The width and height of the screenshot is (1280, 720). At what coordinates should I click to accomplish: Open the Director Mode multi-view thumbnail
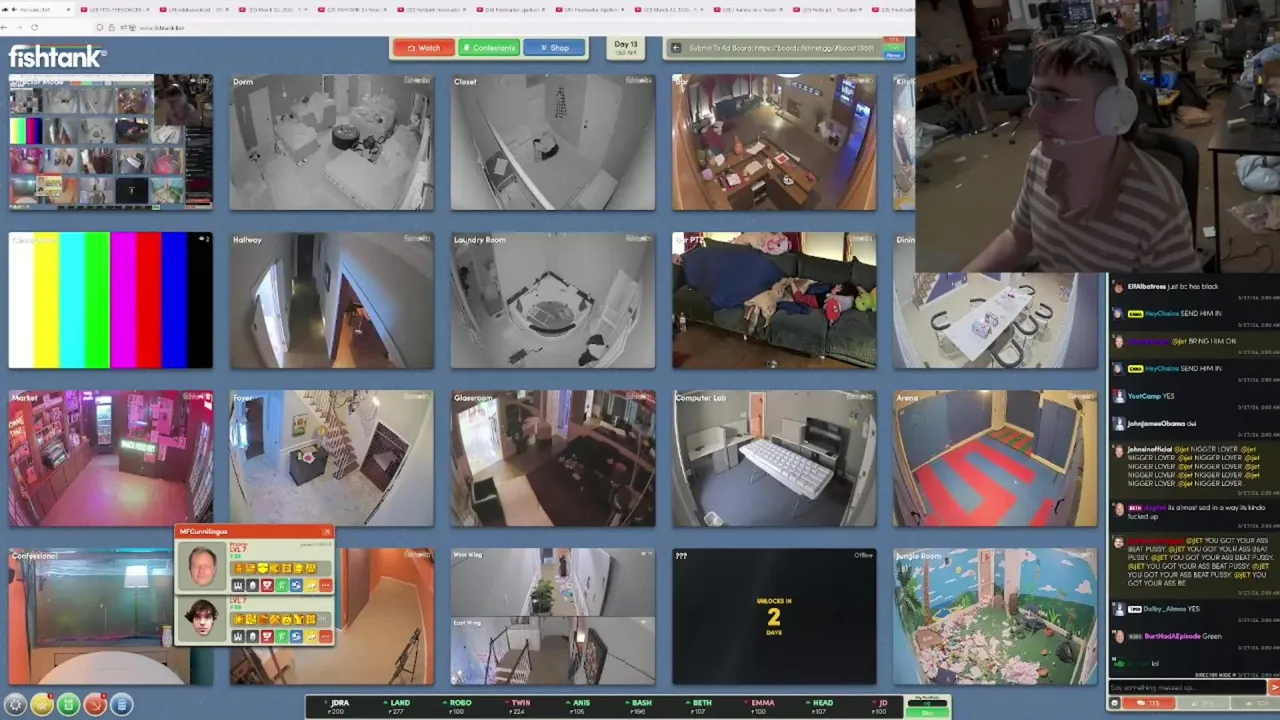coord(110,142)
